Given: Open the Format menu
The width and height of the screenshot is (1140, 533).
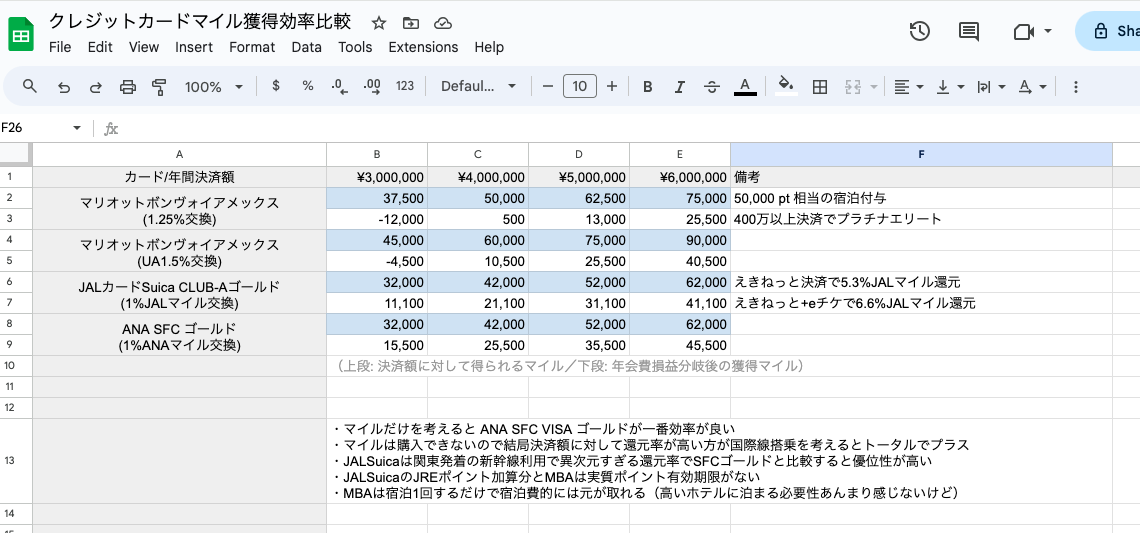Looking at the screenshot, I should point(252,47).
